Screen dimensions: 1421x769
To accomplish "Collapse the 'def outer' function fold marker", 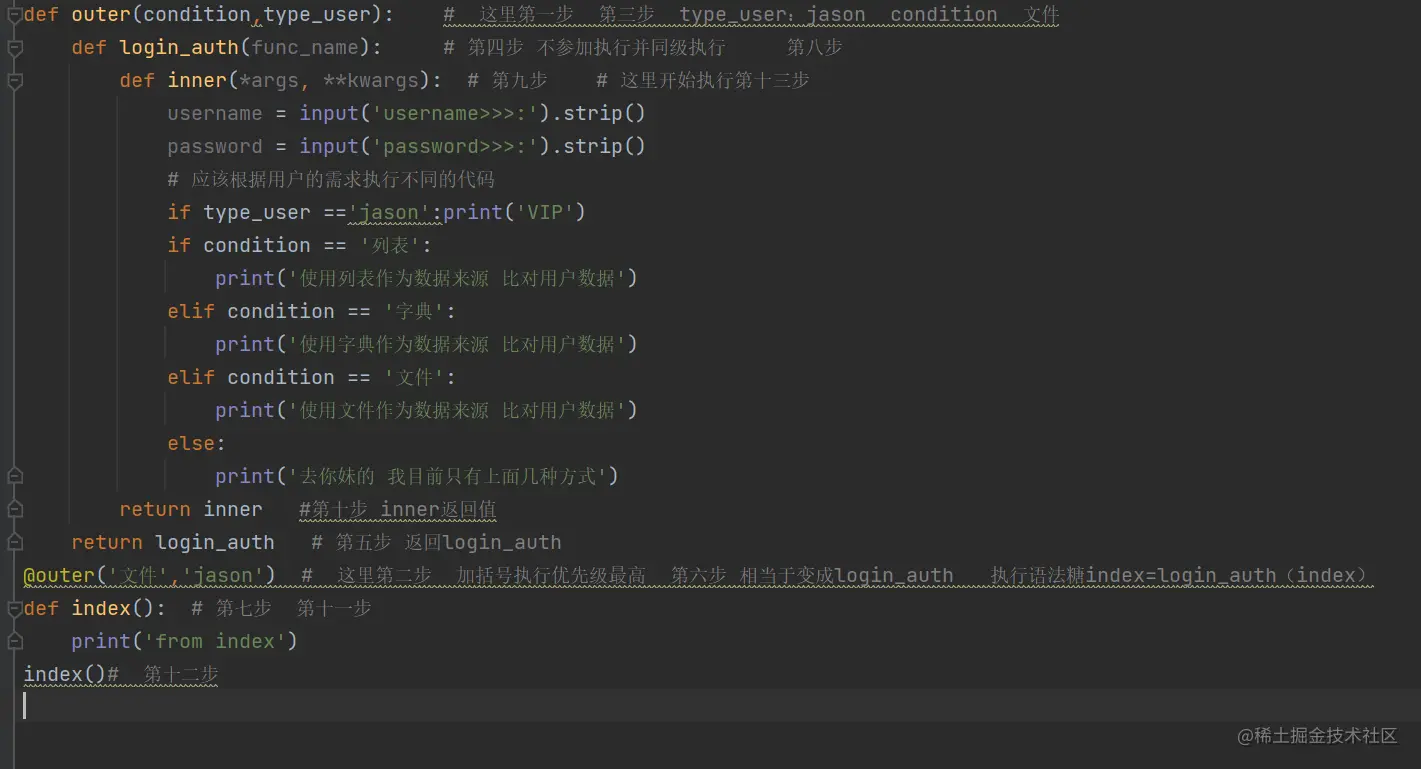I will point(14,15).
